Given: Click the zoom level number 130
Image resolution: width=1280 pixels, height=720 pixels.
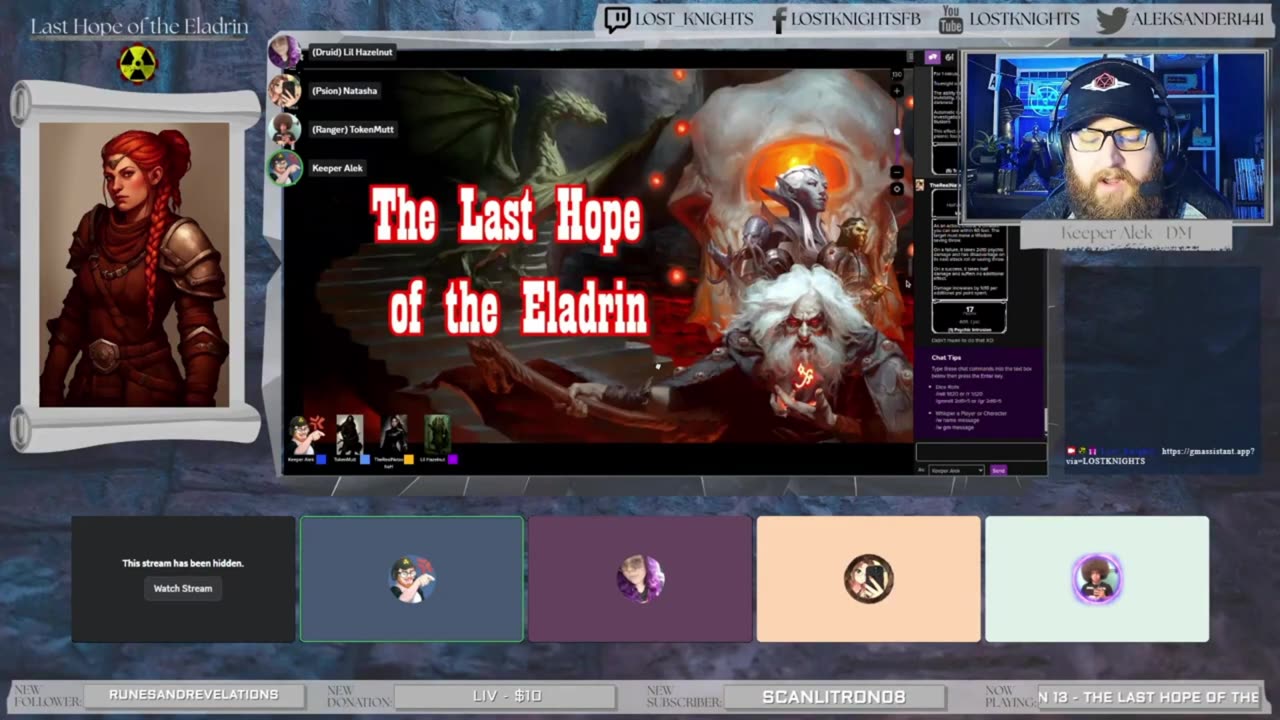Looking at the screenshot, I should (x=897, y=74).
